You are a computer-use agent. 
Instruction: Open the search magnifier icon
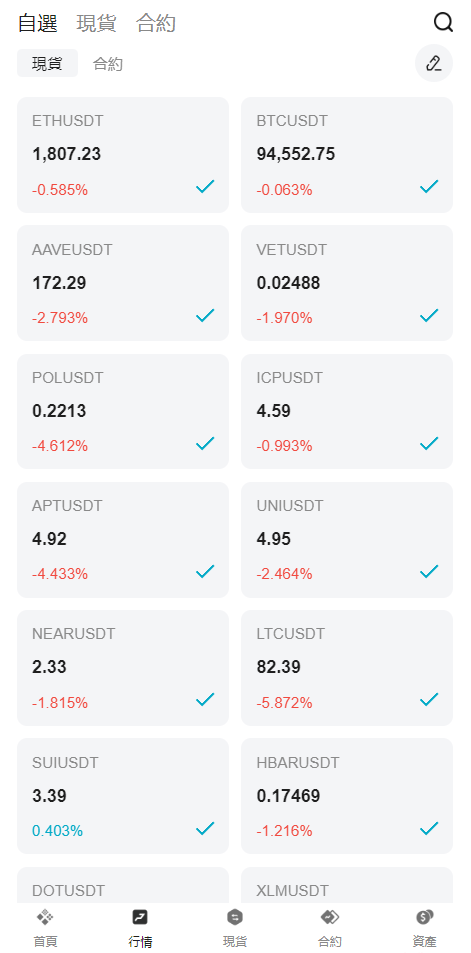(x=443, y=23)
